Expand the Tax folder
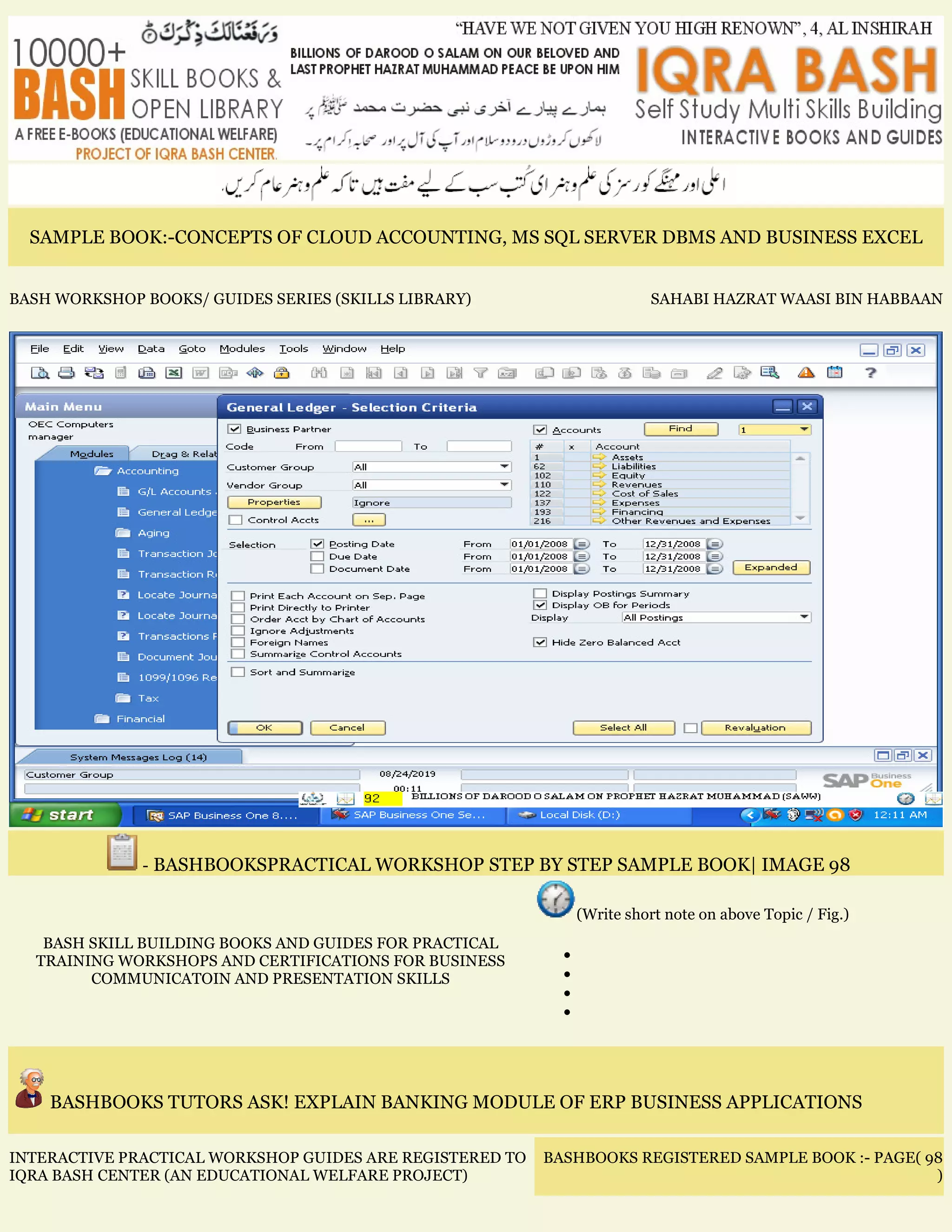This screenshot has width=952, height=1232. (x=123, y=698)
